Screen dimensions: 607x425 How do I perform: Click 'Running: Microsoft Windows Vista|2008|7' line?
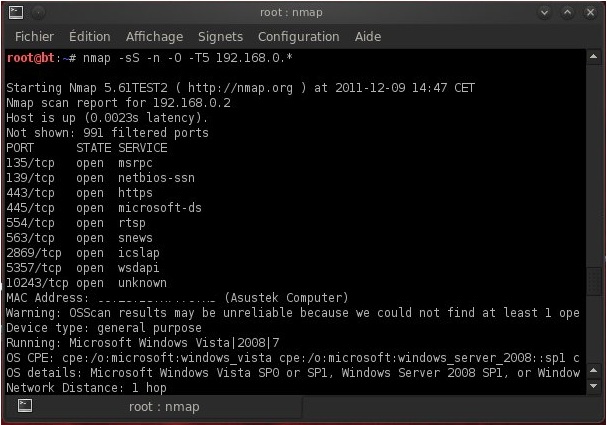click(143, 343)
